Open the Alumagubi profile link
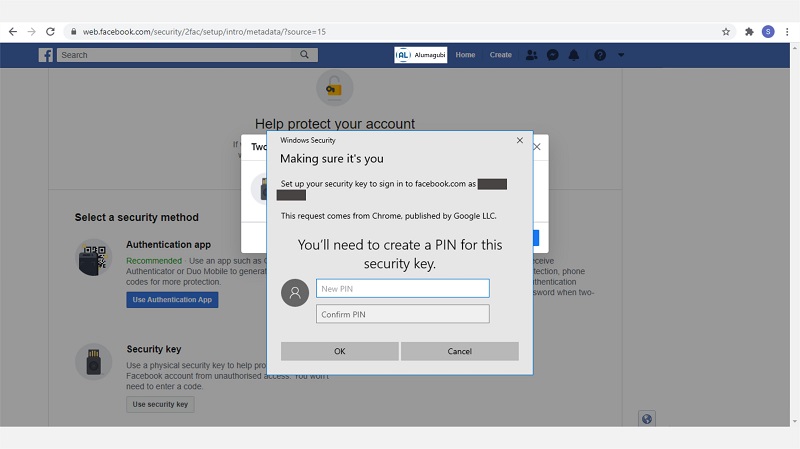 (420, 55)
